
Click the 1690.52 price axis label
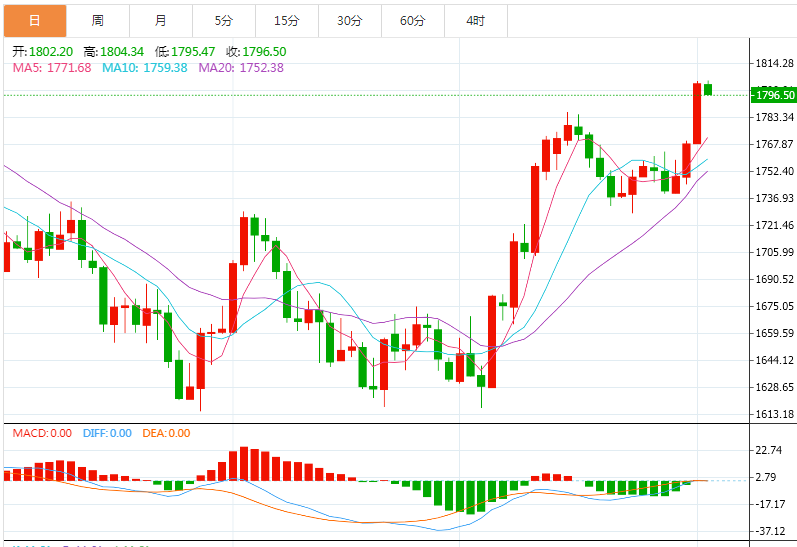coord(775,279)
